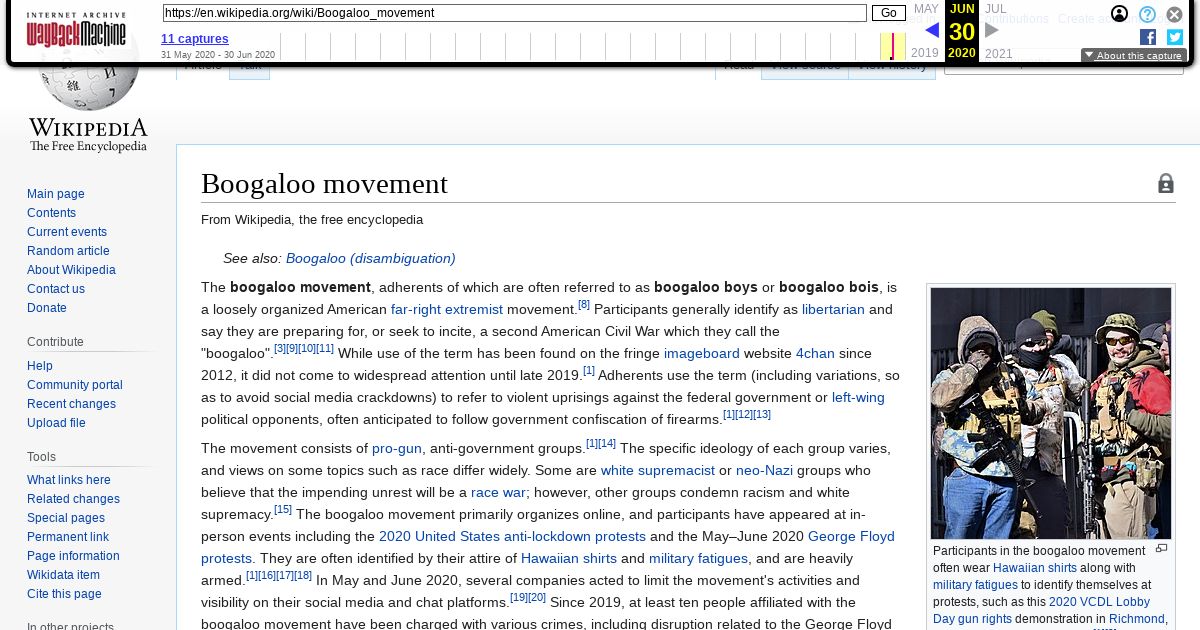1200x630 pixels.
Task: Follow white supremacist link
Action: click(658, 470)
